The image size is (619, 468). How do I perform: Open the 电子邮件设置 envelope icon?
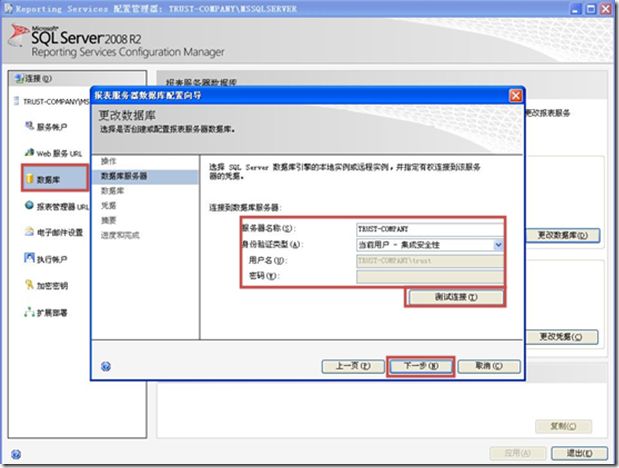(29, 232)
